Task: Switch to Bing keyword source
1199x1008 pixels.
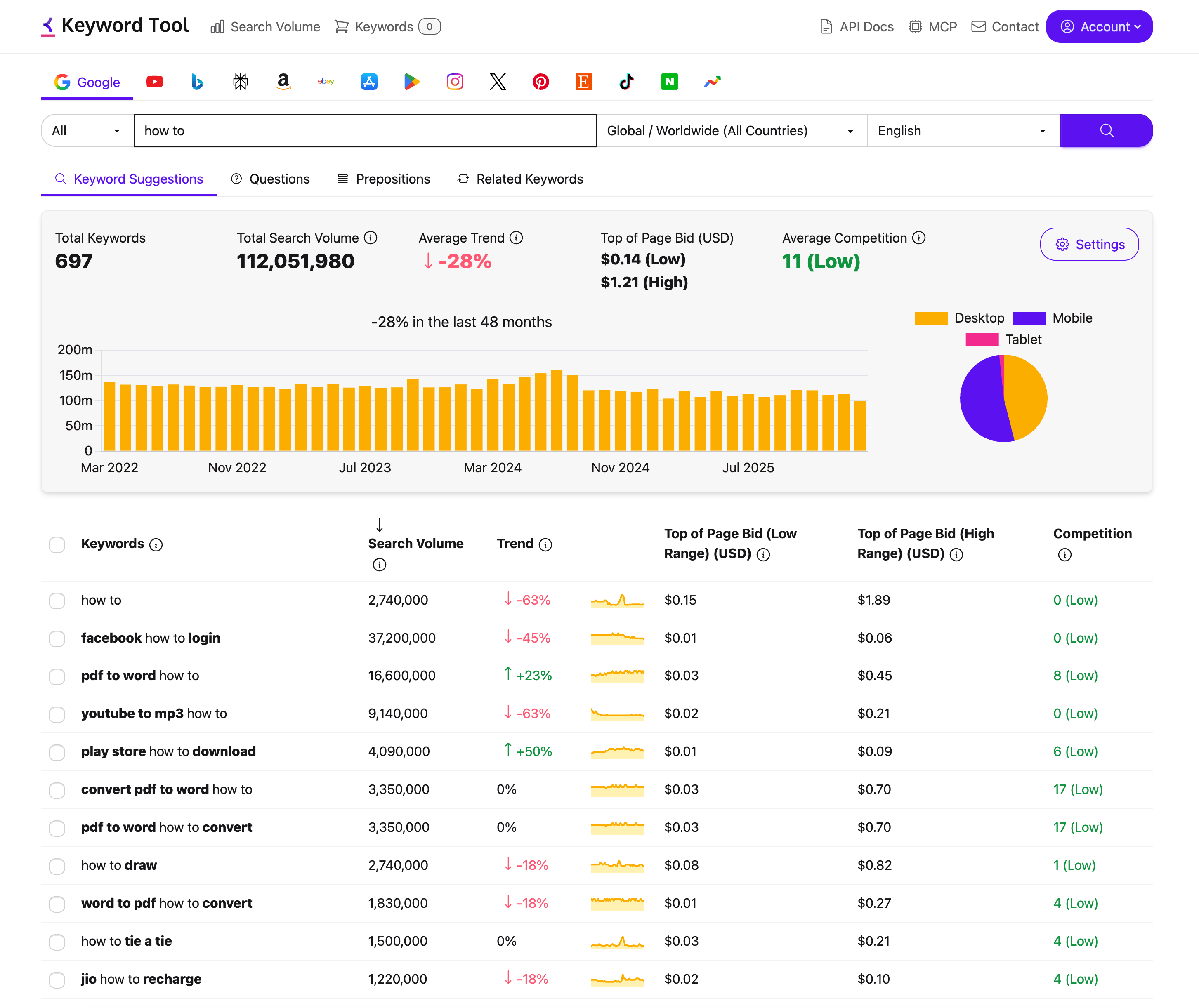Action: pyautogui.click(x=197, y=82)
